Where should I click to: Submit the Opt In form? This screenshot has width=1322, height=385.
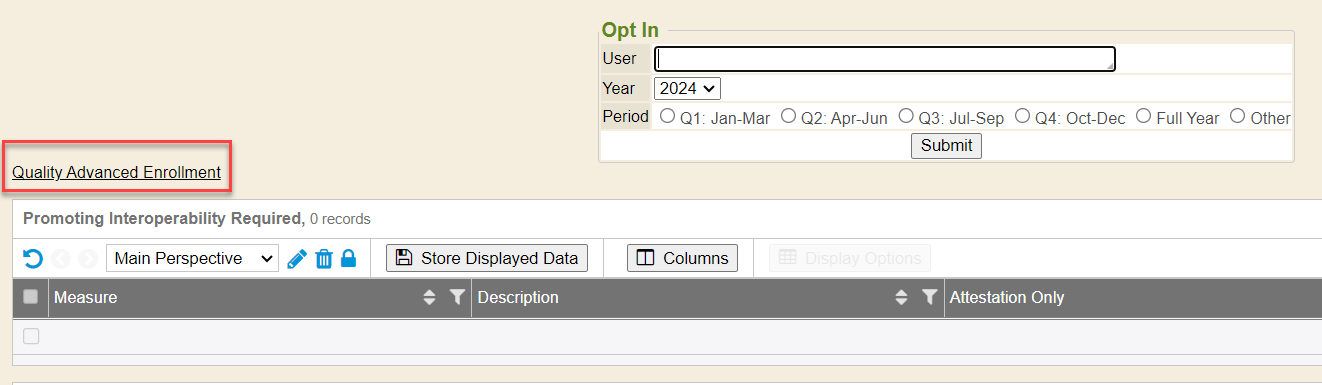pyautogui.click(x=946, y=145)
